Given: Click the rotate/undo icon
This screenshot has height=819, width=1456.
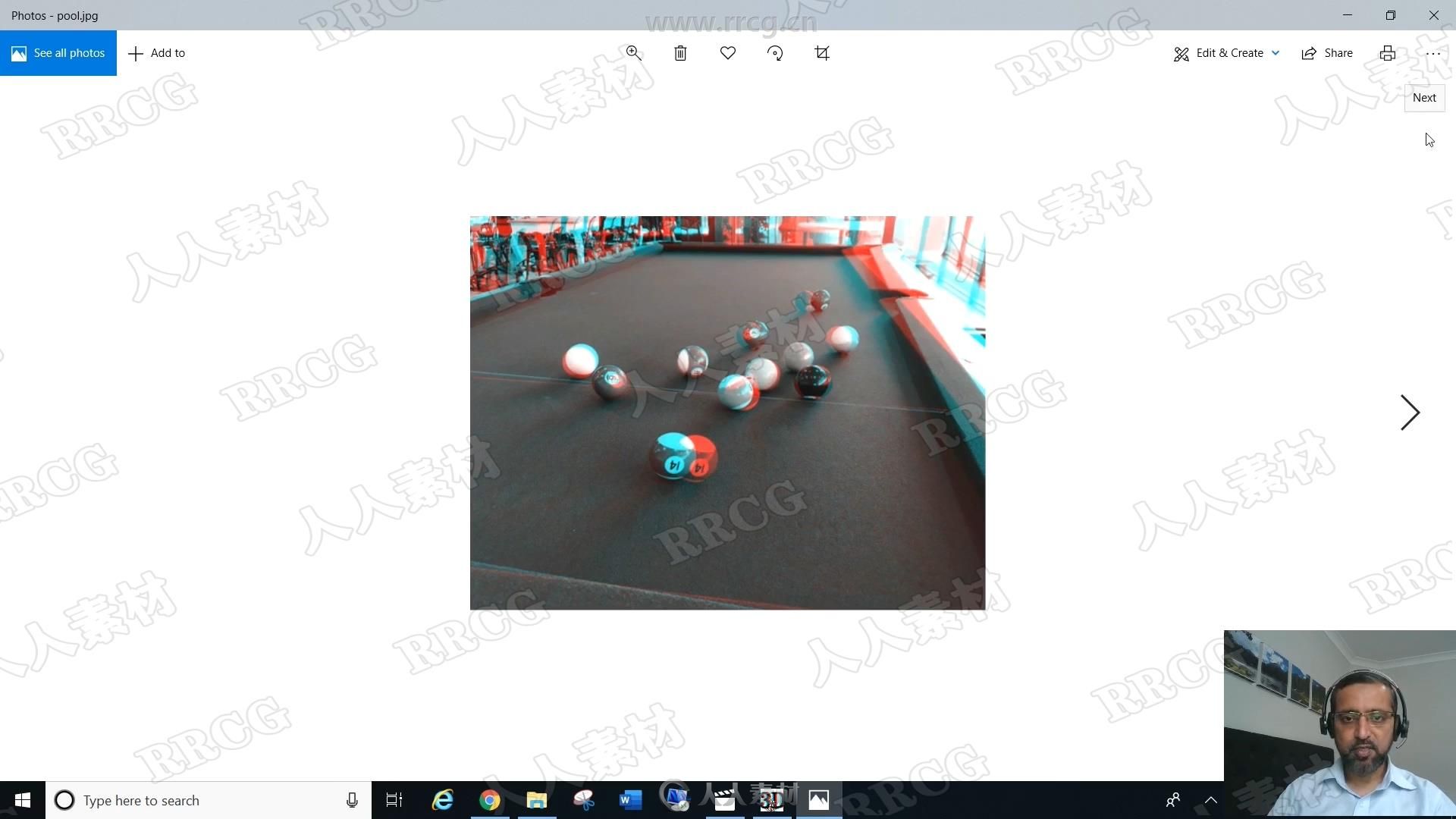Looking at the screenshot, I should point(774,52).
